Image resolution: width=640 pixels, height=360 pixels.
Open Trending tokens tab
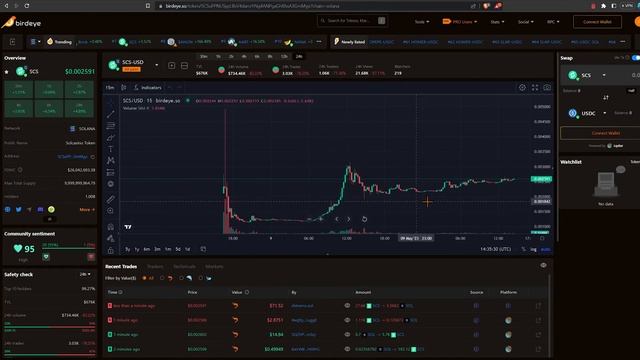point(59,42)
